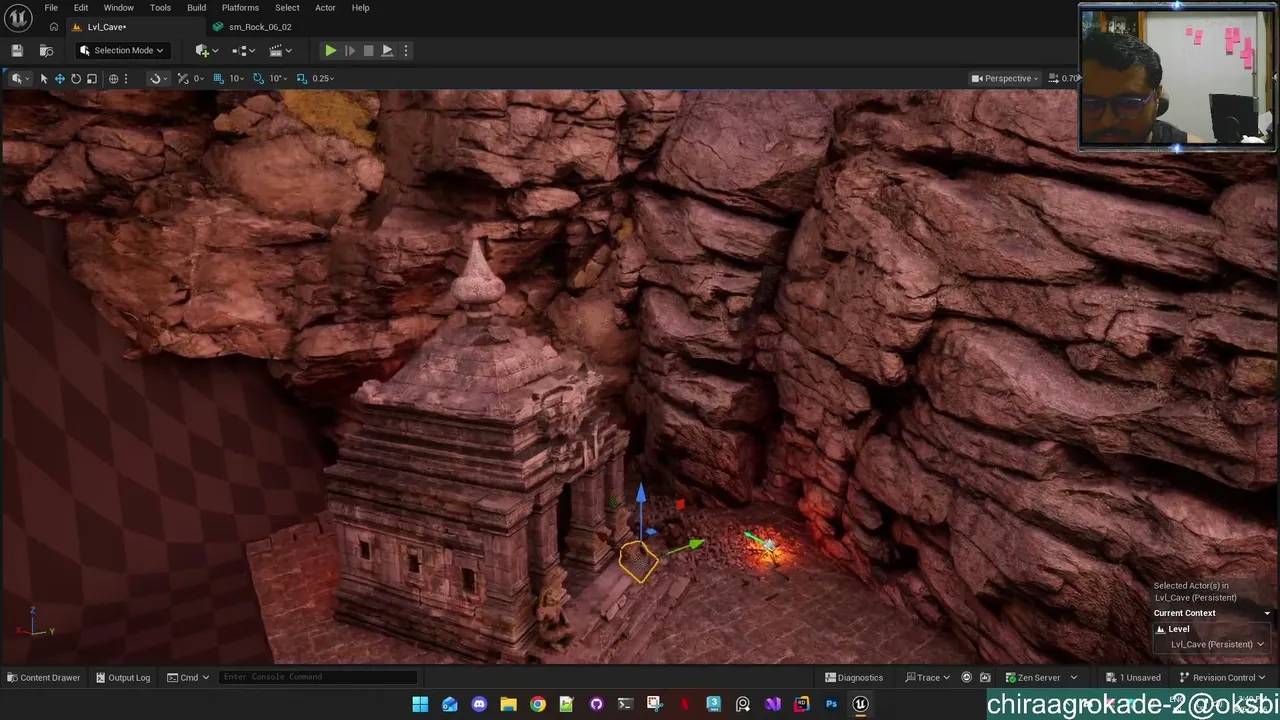This screenshot has height=720, width=1280.
Task: Focus the Enter Console Command field
Action: 318,677
